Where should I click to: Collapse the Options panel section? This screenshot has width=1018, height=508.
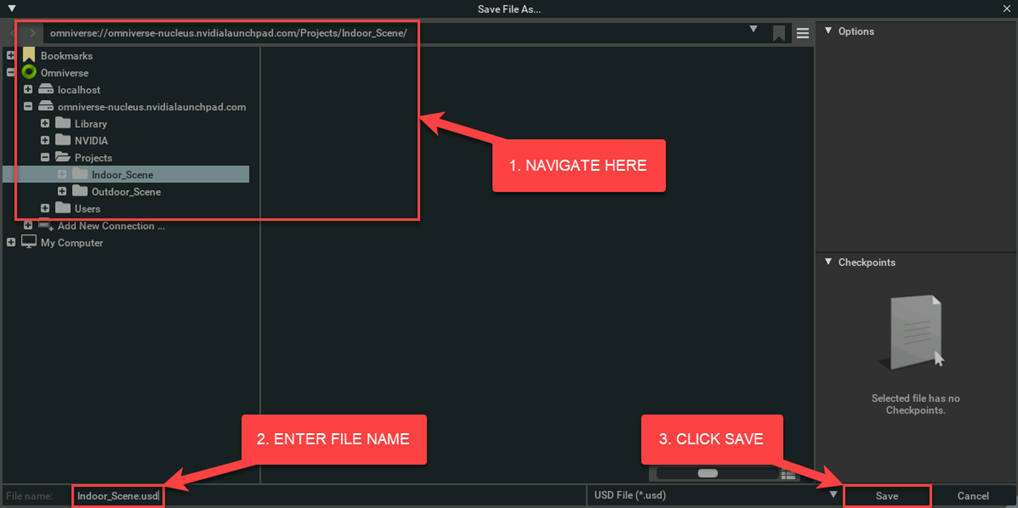(828, 31)
